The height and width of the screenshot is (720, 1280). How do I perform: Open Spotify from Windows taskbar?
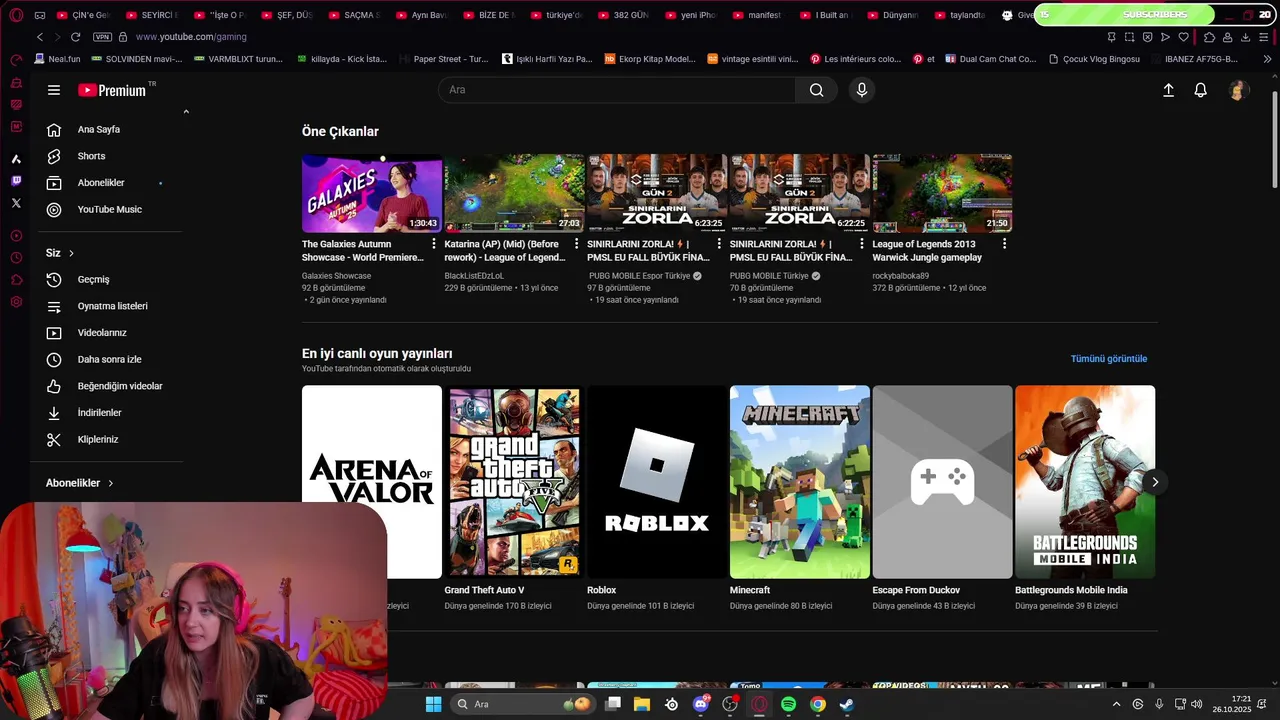(788, 704)
